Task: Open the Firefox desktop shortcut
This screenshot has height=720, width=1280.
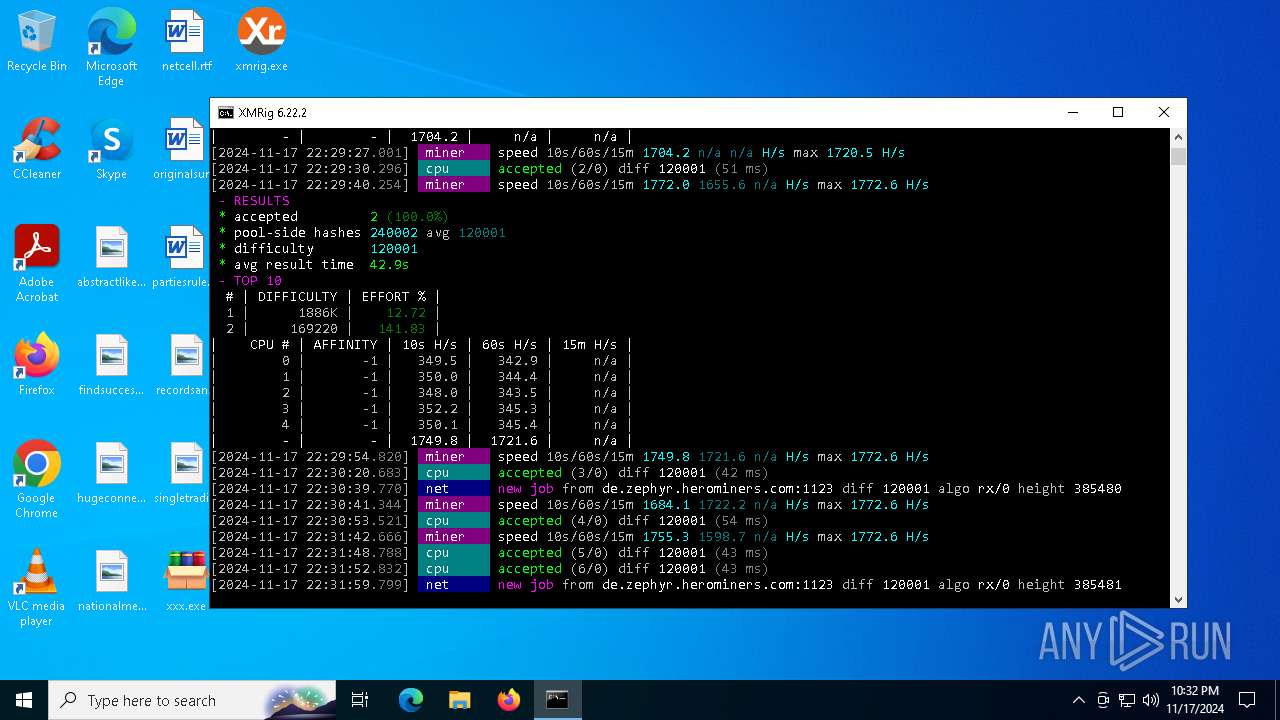Action: 37,366
